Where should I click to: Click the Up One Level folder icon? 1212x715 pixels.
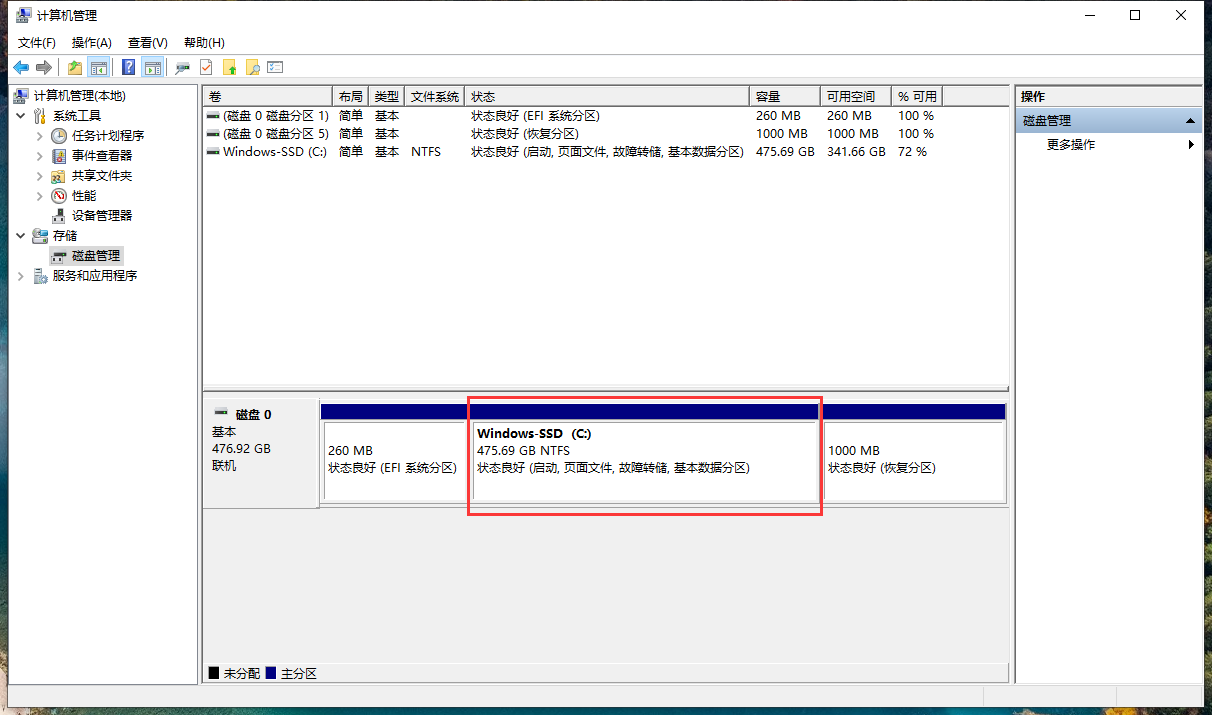pyautogui.click(x=75, y=67)
